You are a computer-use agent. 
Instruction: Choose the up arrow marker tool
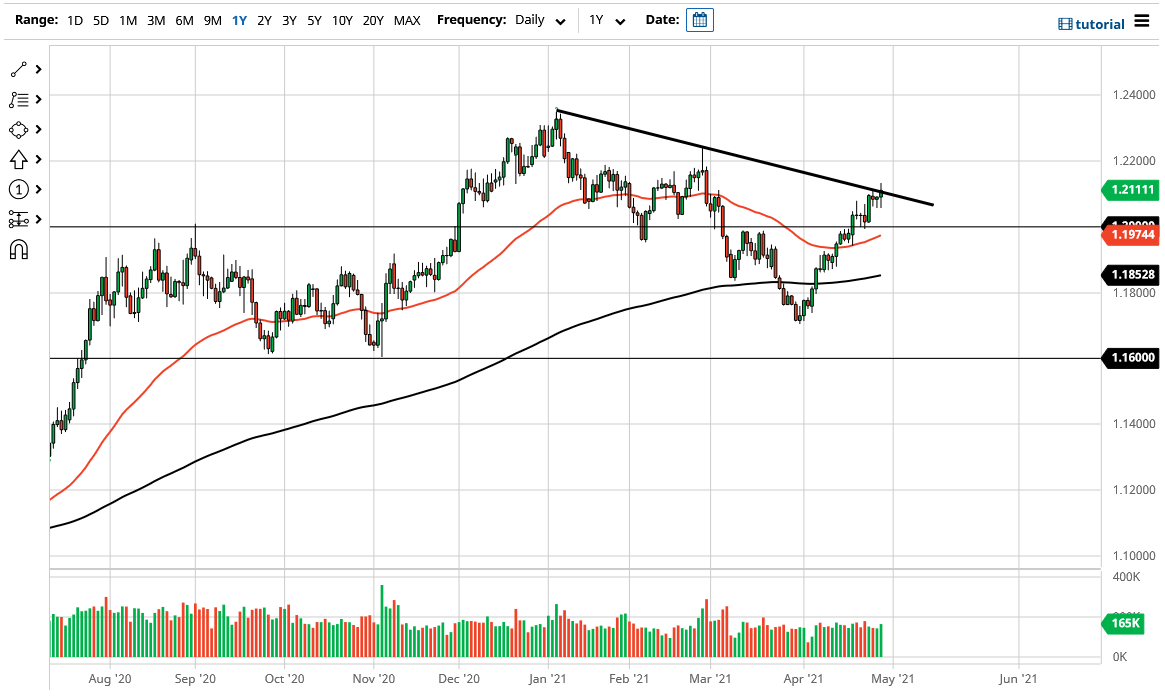click(19, 160)
